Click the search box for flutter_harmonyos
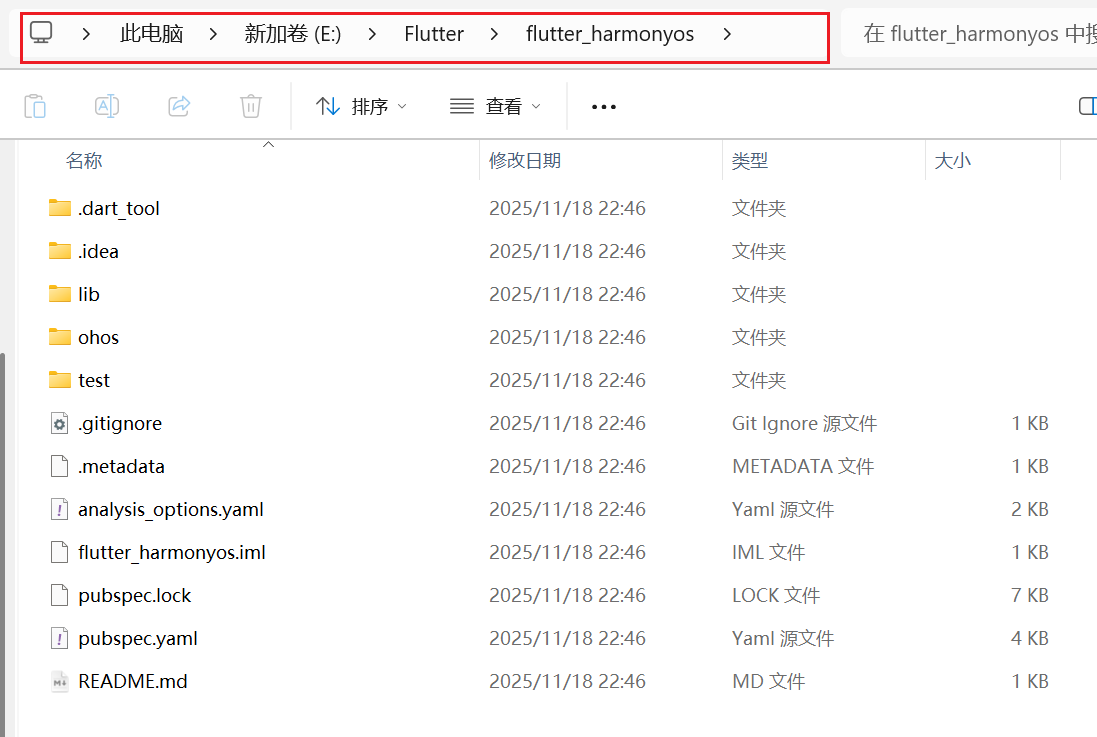The height and width of the screenshot is (737, 1097). (x=969, y=34)
